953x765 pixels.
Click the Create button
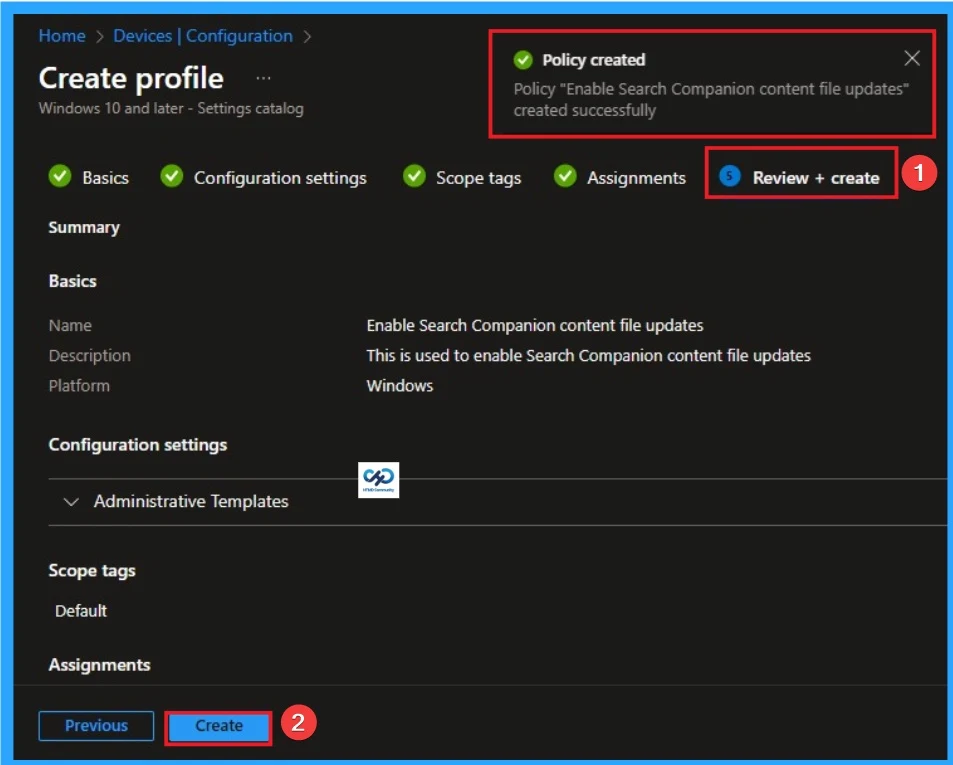click(x=218, y=726)
